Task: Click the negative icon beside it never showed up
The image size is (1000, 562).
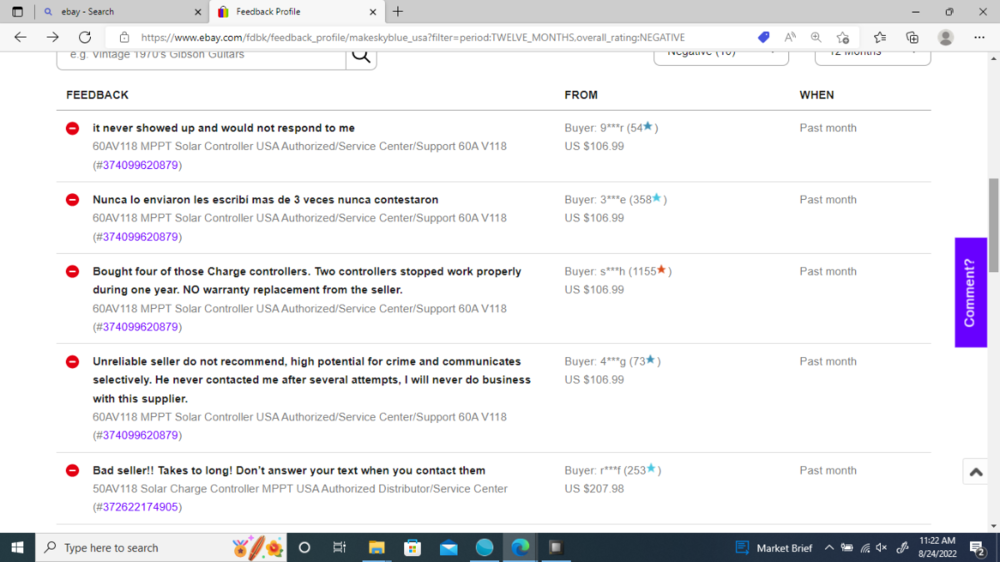Action: (x=73, y=128)
